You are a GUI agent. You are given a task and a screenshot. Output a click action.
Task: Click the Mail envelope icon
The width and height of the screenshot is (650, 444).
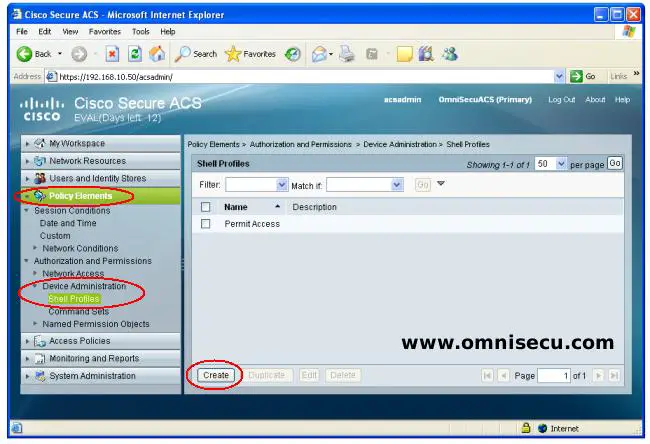[x=319, y=54]
